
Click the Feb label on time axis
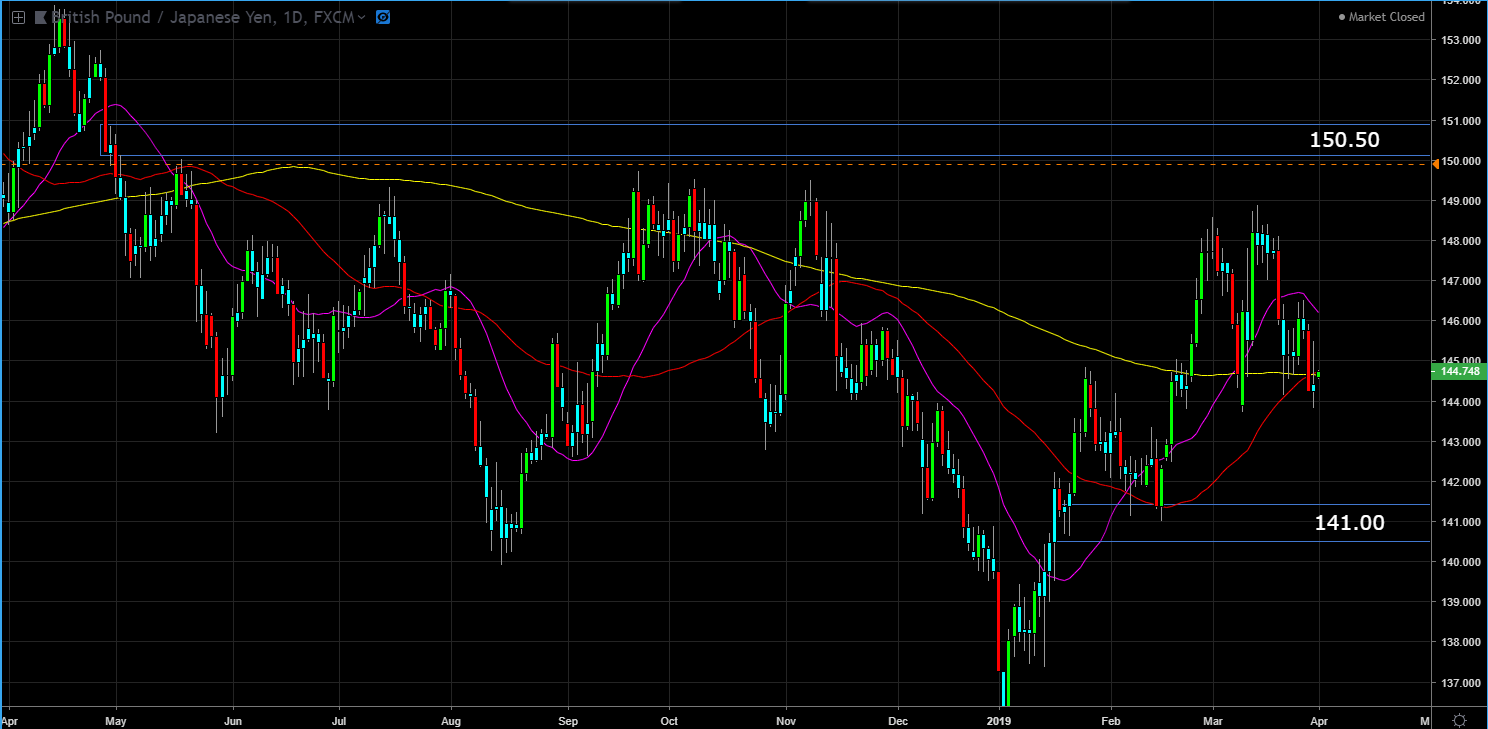1109,719
